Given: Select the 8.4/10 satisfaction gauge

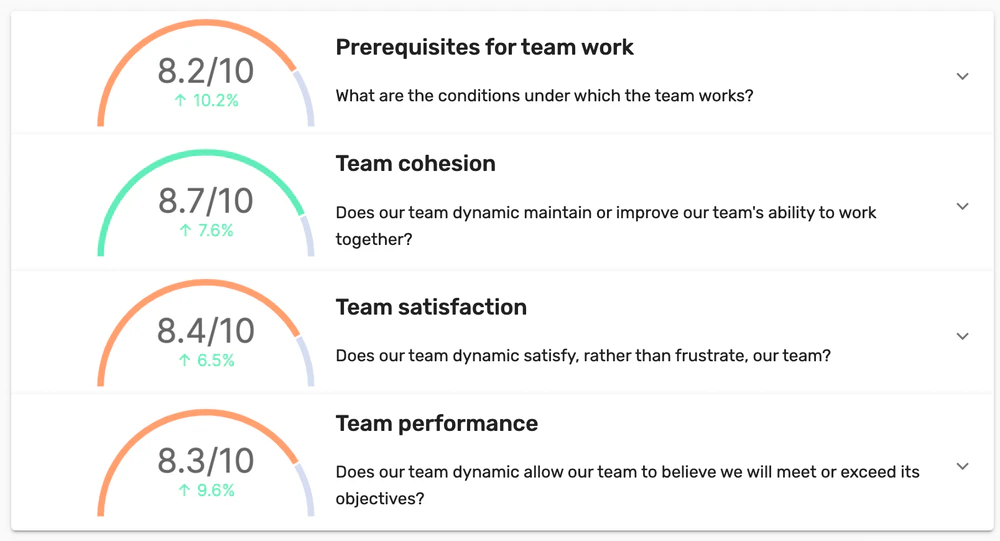Looking at the screenshot, I should coord(206,331).
